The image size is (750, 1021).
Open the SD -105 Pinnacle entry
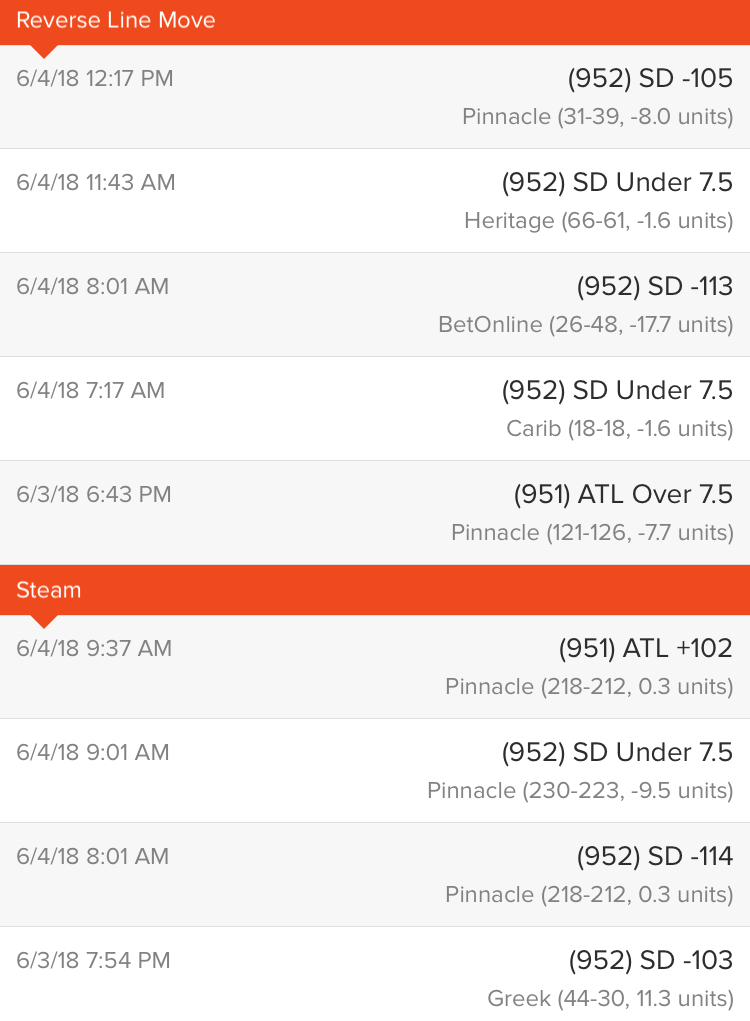pyautogui.click(x=375, y=97)
